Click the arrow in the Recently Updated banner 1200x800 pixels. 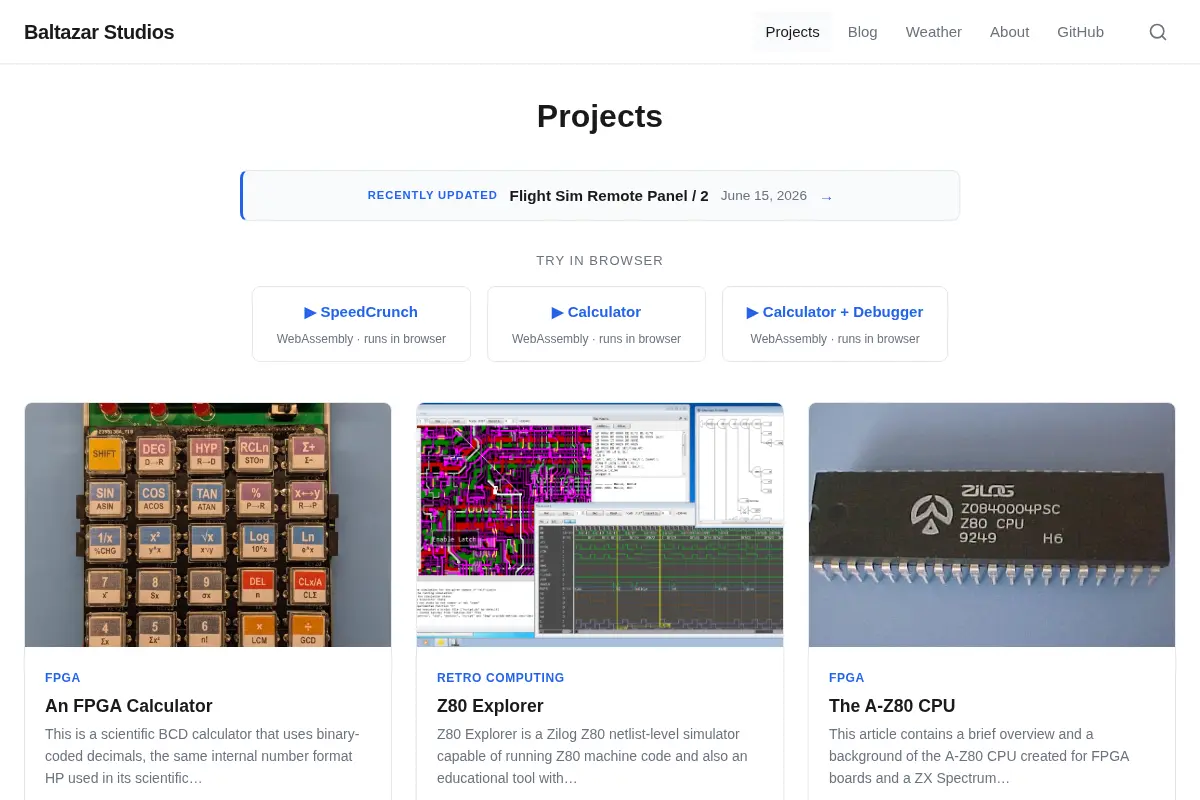point(826,197)
